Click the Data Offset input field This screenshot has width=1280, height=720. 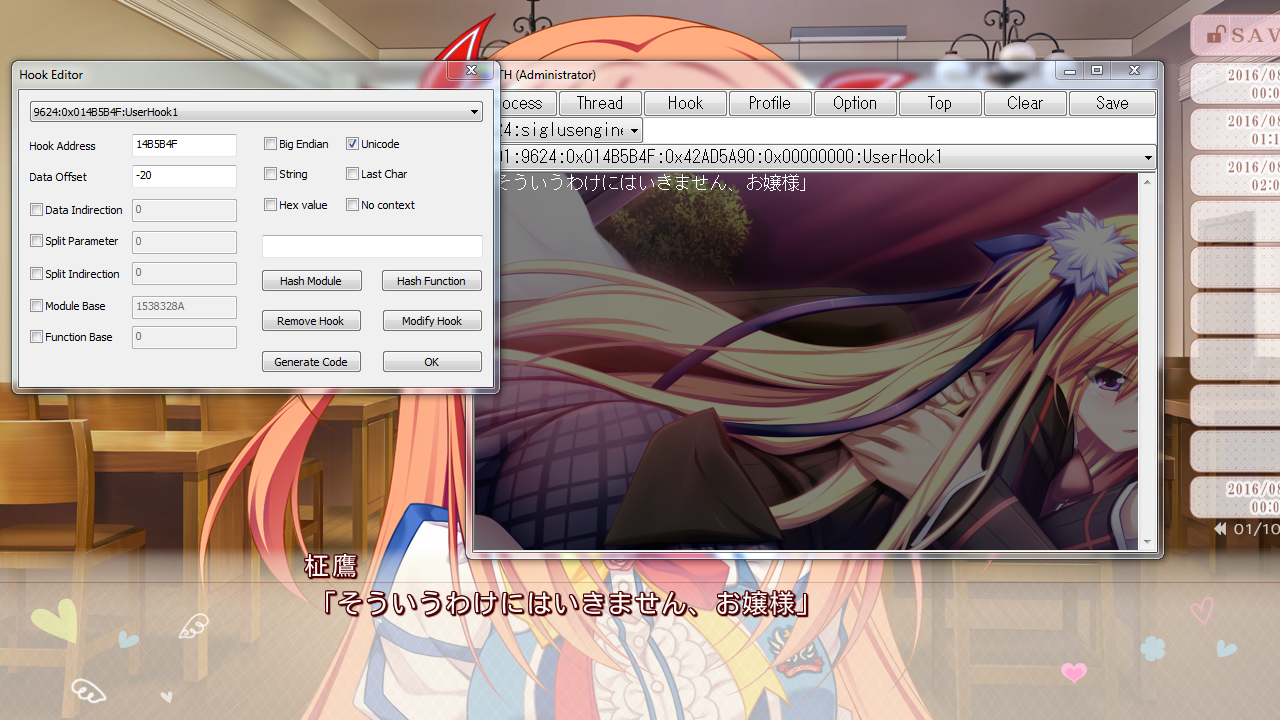[x=184, y=176]
